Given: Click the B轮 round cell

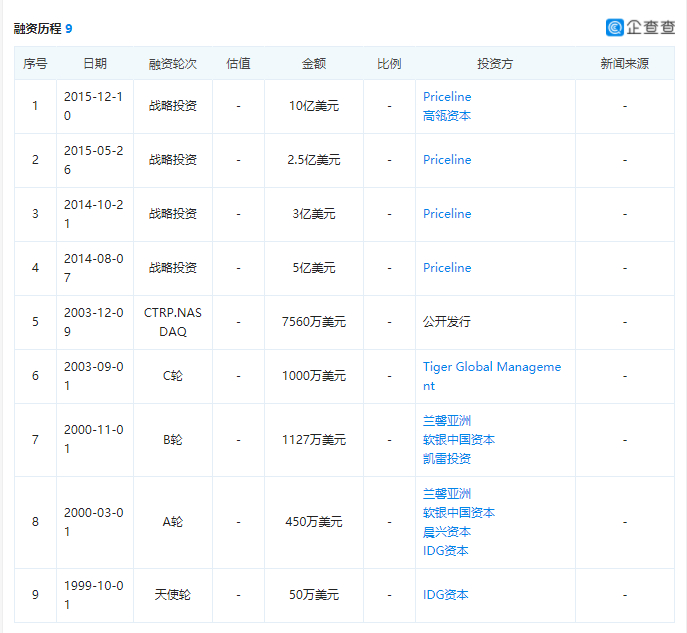Looking at the screenshot, I should (x=173, y=439).
